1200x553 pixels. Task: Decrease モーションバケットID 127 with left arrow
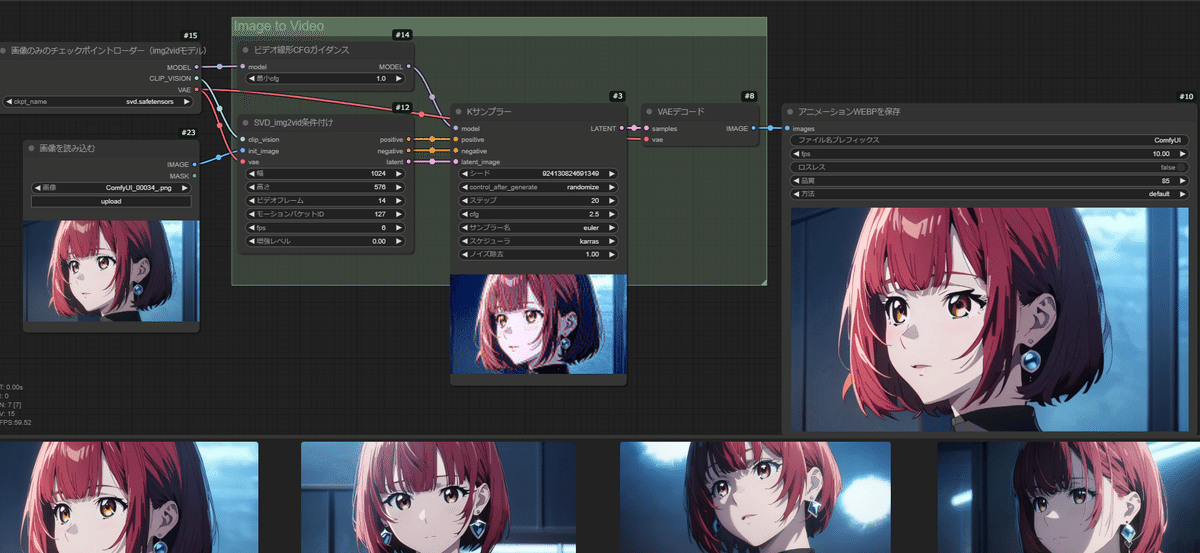click(251, 214)
